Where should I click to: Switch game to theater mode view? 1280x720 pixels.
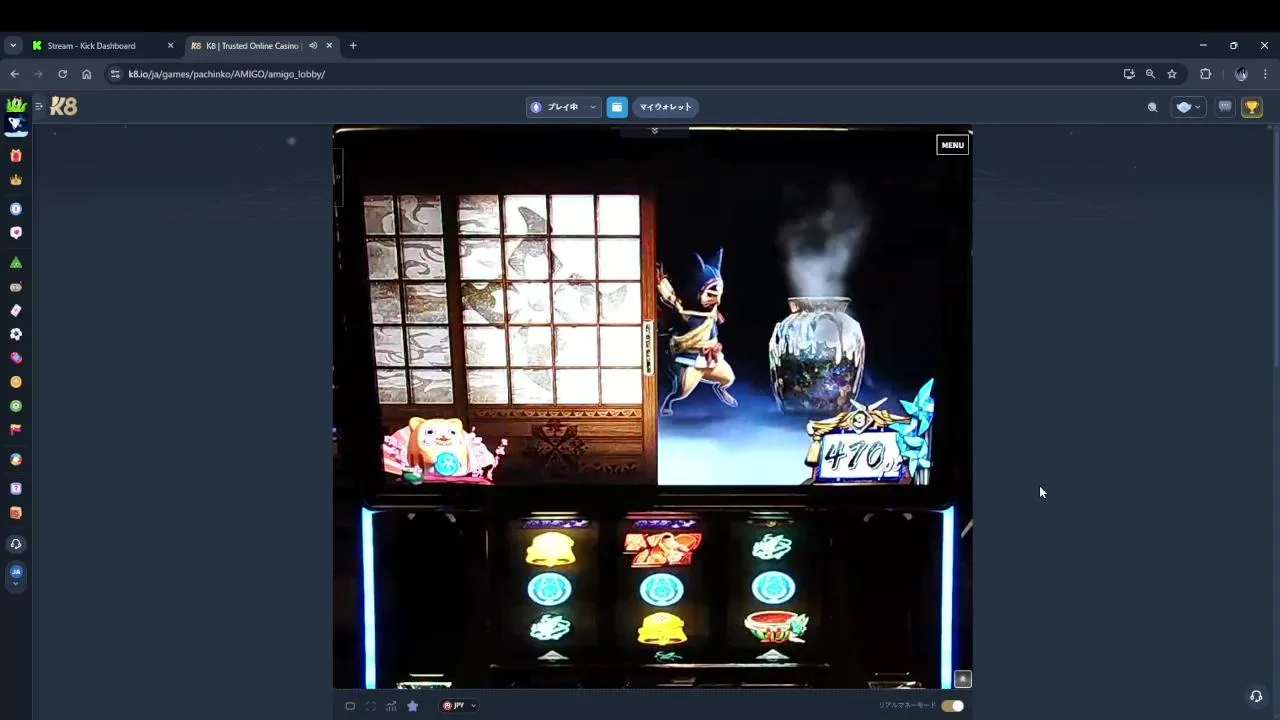[x=350, y=706]
